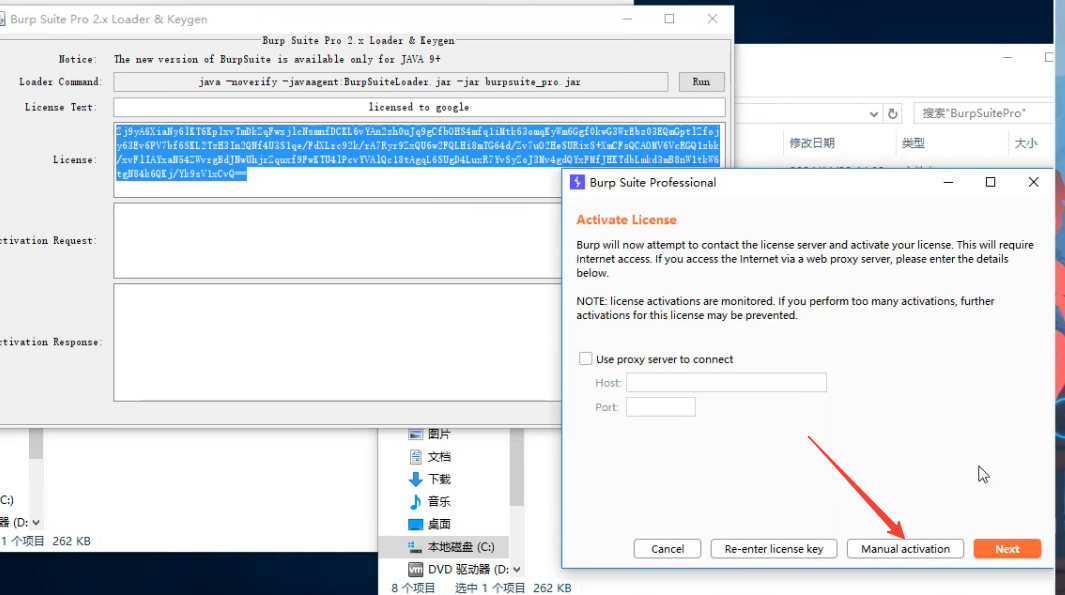Click License Text field 'licensed to google'
The width and height of the screenshot is (1065, 595).
coord(419,107)
